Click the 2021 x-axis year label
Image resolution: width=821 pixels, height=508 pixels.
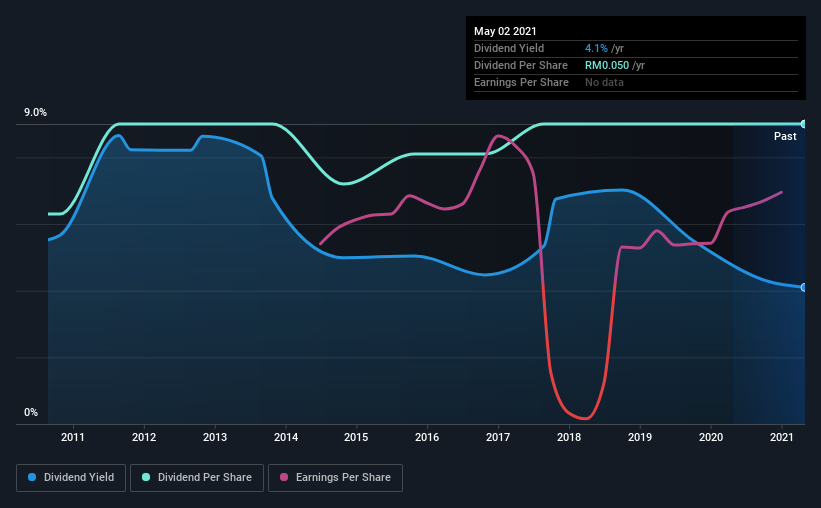(782, 437)
